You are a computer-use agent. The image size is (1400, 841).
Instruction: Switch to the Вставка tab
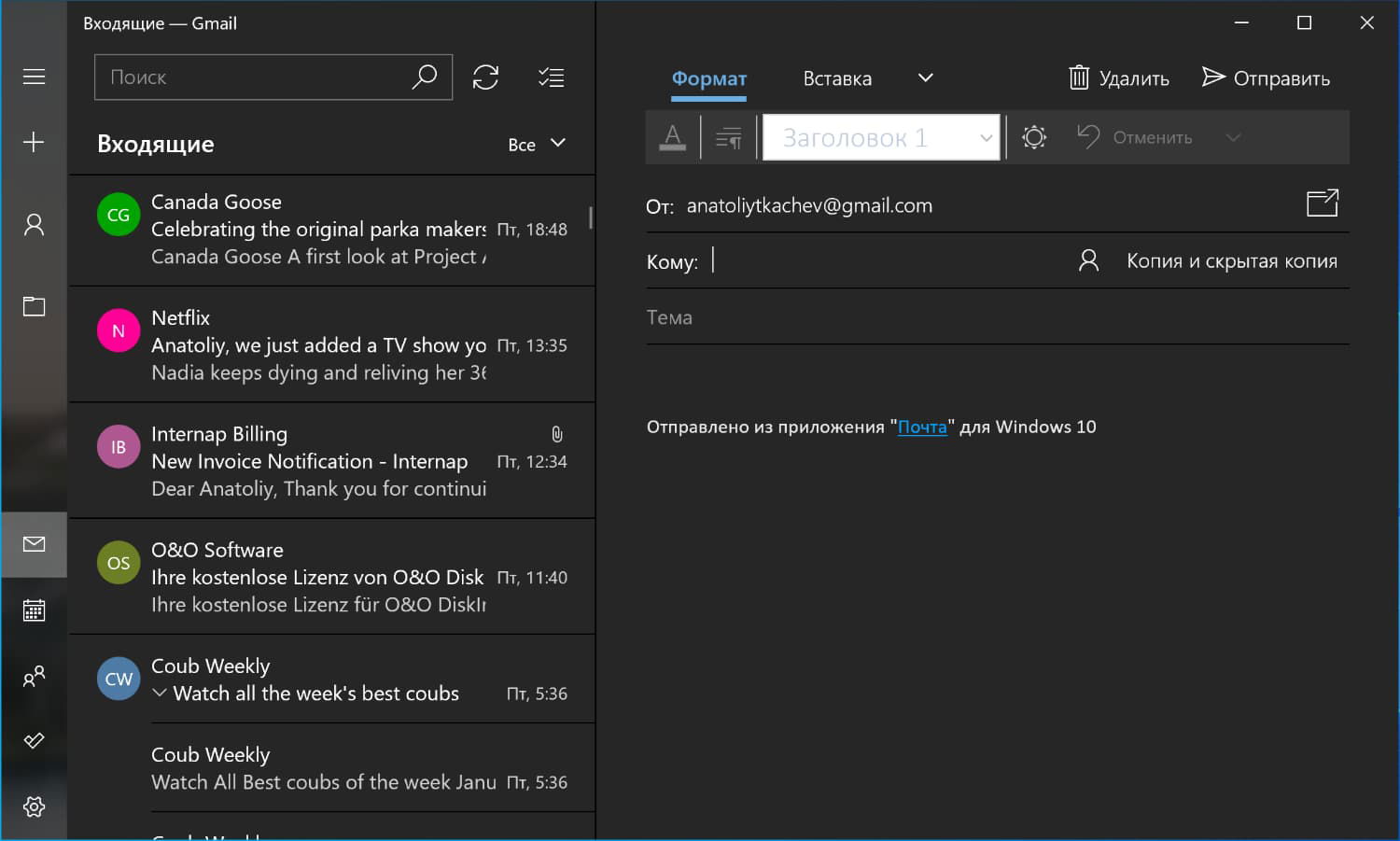[837, 78]
